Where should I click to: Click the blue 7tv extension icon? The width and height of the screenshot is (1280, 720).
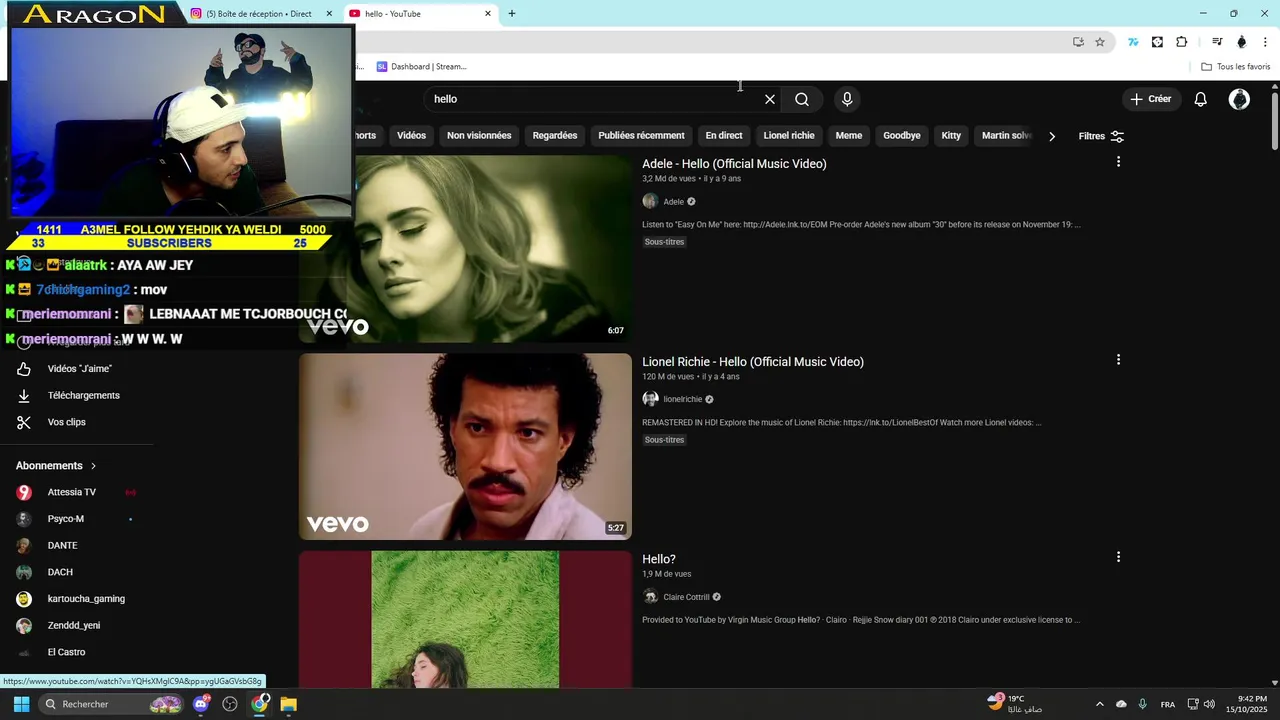(x=1133, y=42)
